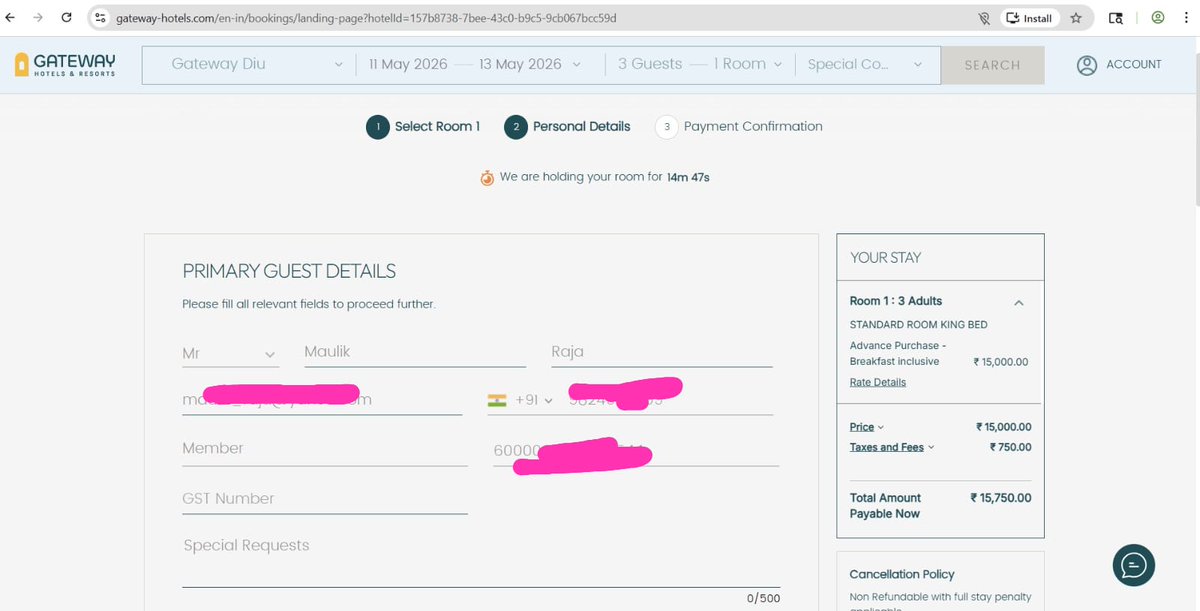
Task: Open the Mr title dropdown
Action: pyautogui.click(x=229, y=354)
